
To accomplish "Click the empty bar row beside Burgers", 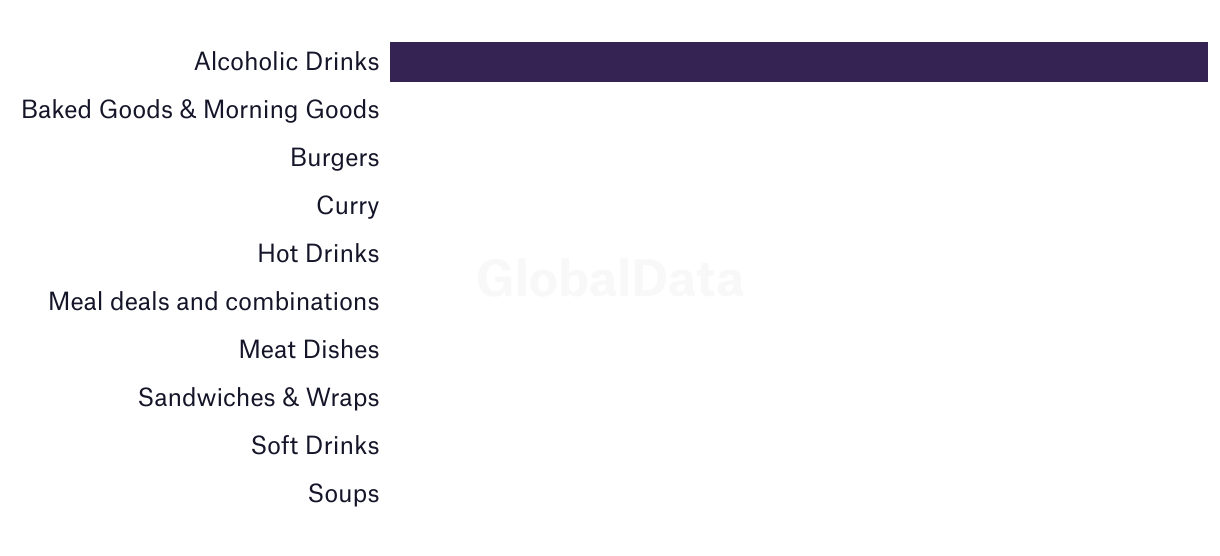I will tap(799, 158).
